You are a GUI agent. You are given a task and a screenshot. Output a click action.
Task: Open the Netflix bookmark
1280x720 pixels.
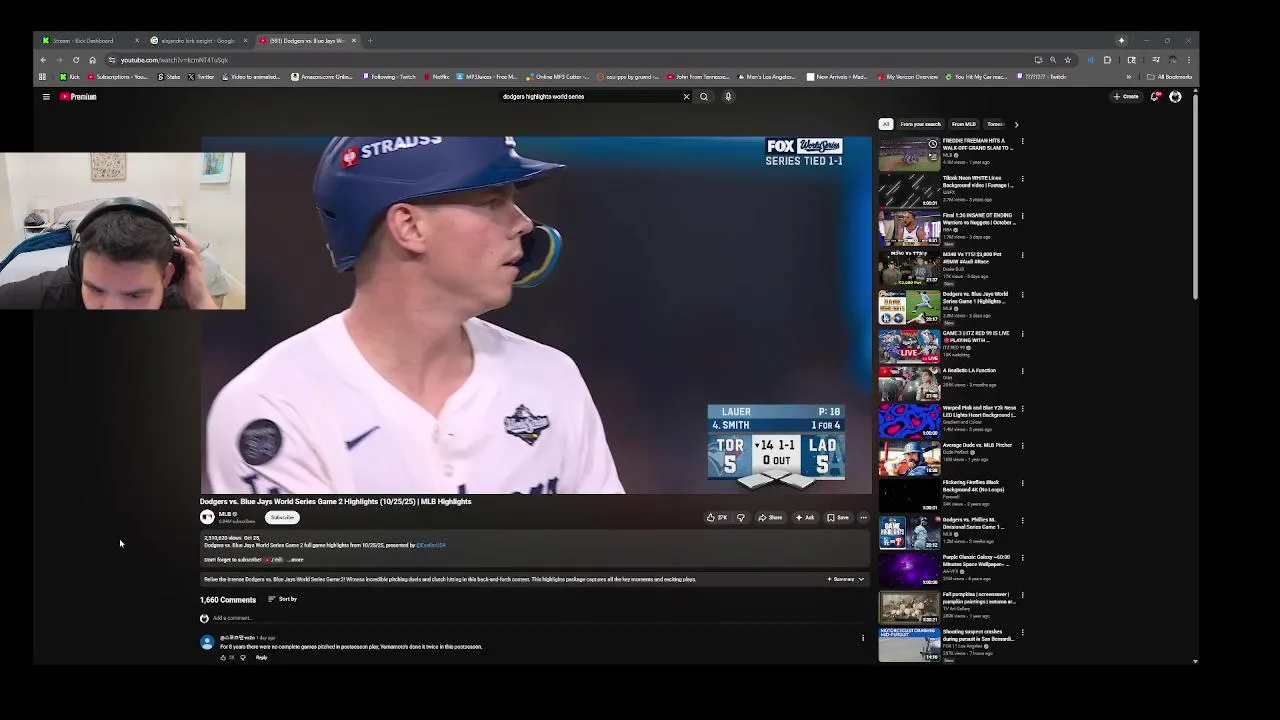point(436,77)
